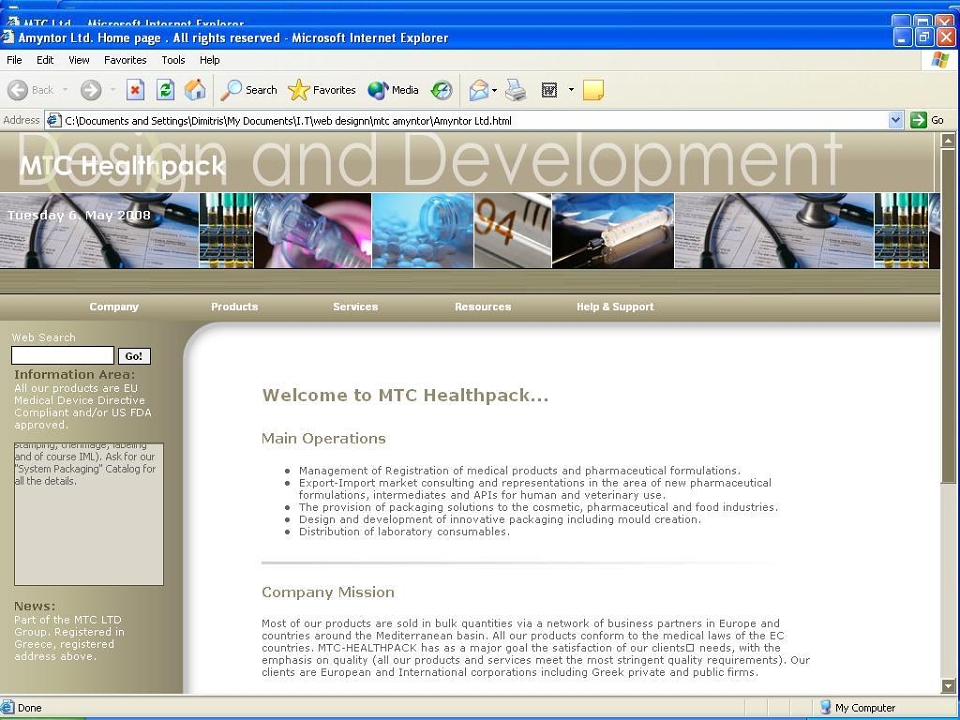
Task: Click the Mail envelope icon
Action: pyautogui.click(x=479, y=91)
